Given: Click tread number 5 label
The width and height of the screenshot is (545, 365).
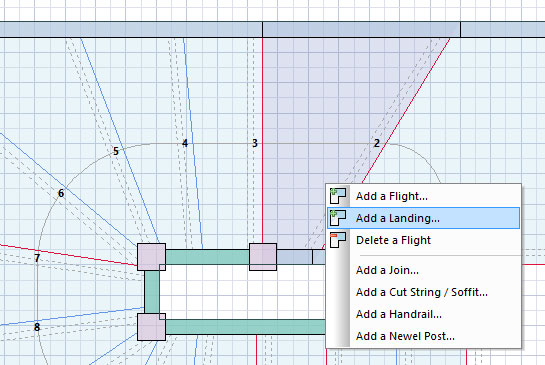Looking at the screenshot, I should (x=116, y=151).
